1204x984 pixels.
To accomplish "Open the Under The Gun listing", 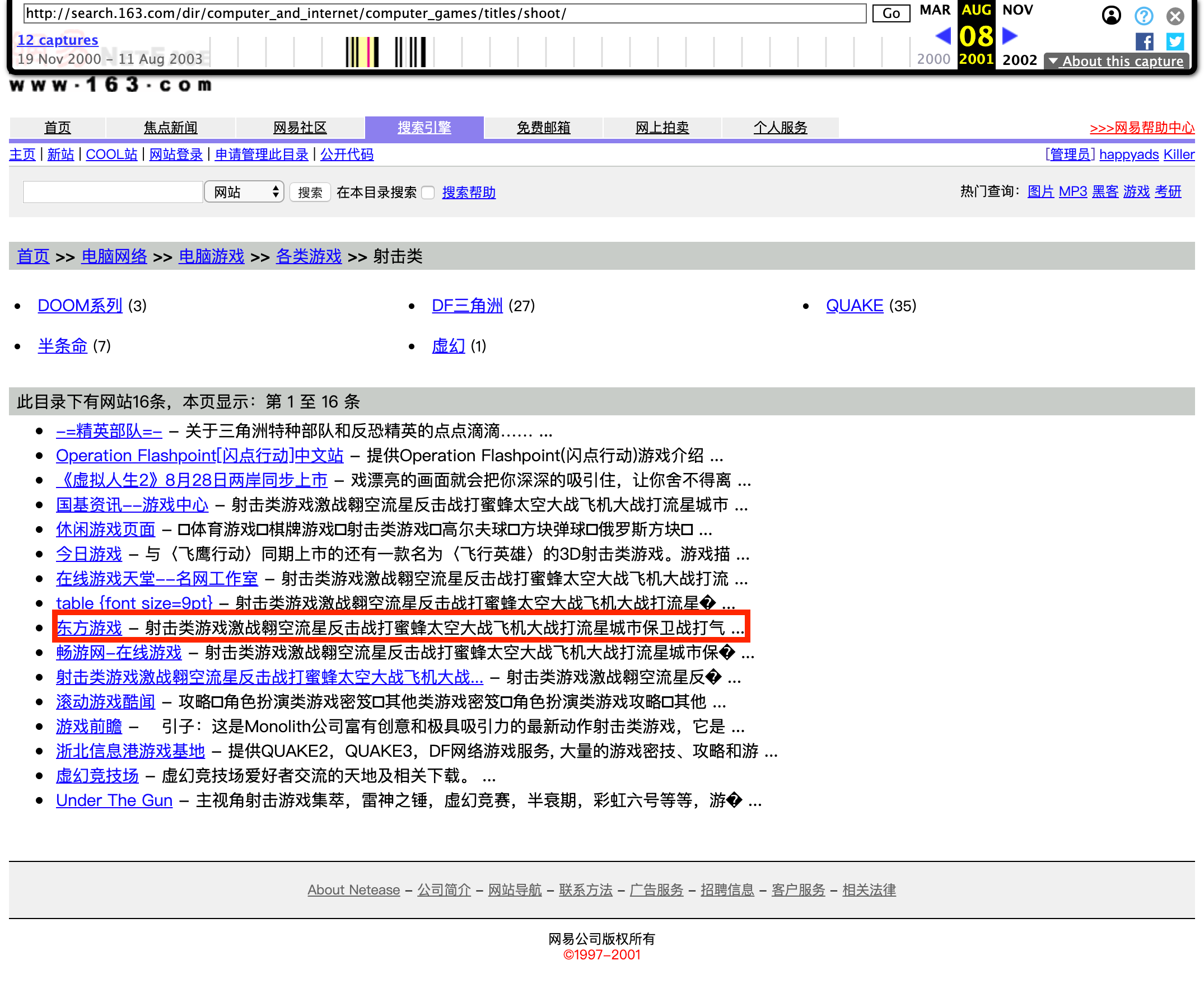I will coord(114,801).
